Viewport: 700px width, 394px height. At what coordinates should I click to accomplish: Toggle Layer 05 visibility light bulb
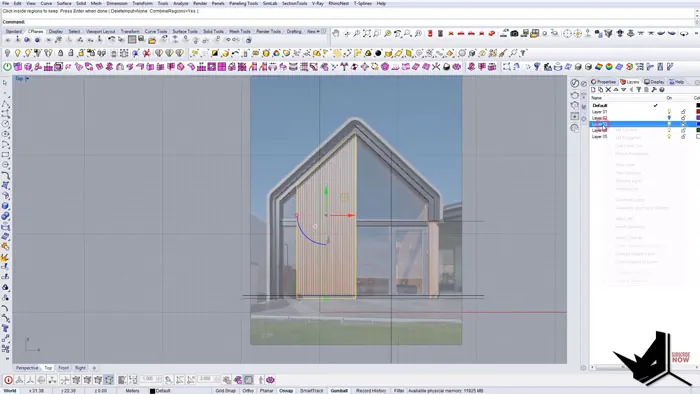(669, 137)
